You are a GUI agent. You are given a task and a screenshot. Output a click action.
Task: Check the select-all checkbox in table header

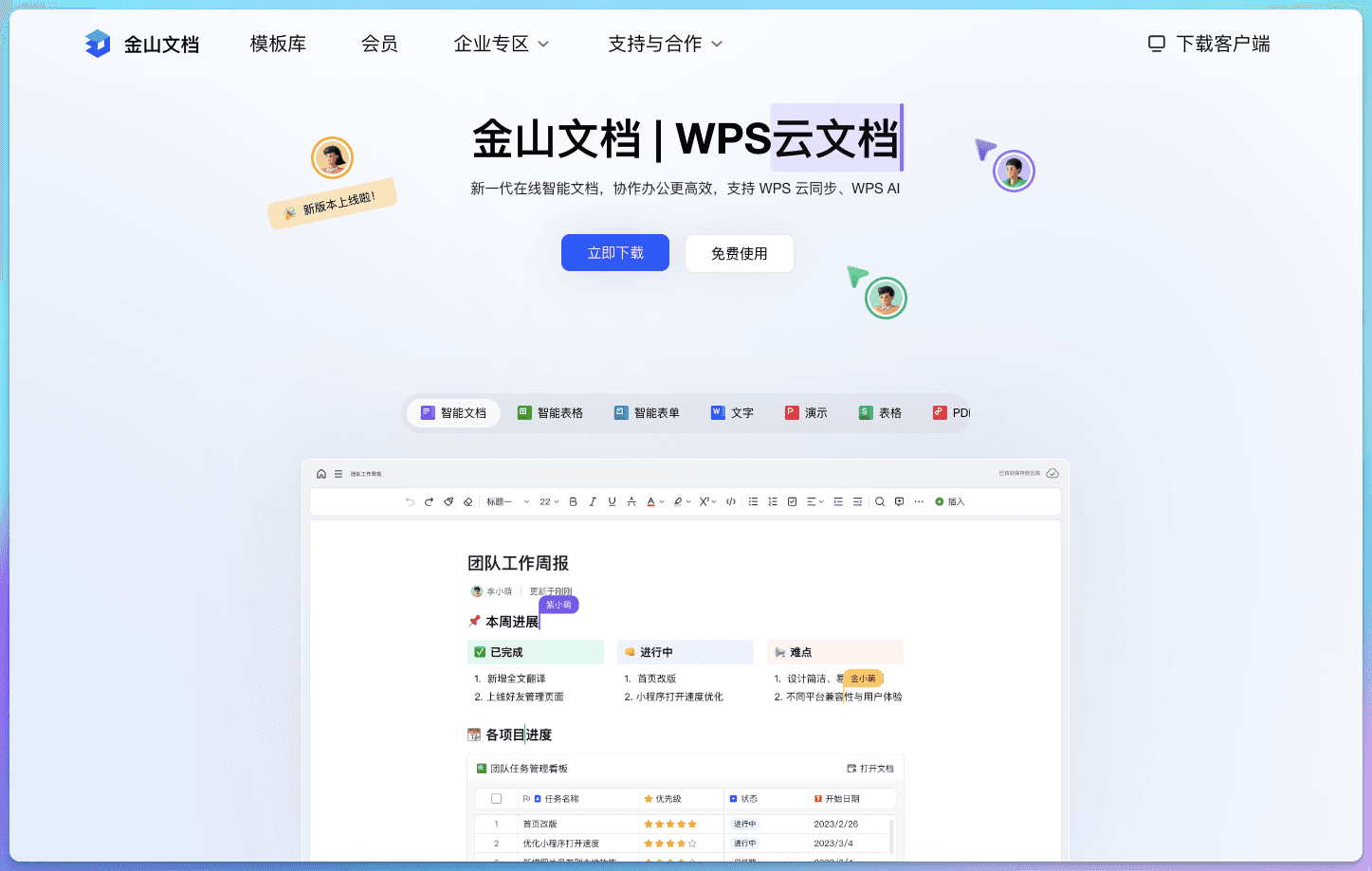click(x=496, y=799)
